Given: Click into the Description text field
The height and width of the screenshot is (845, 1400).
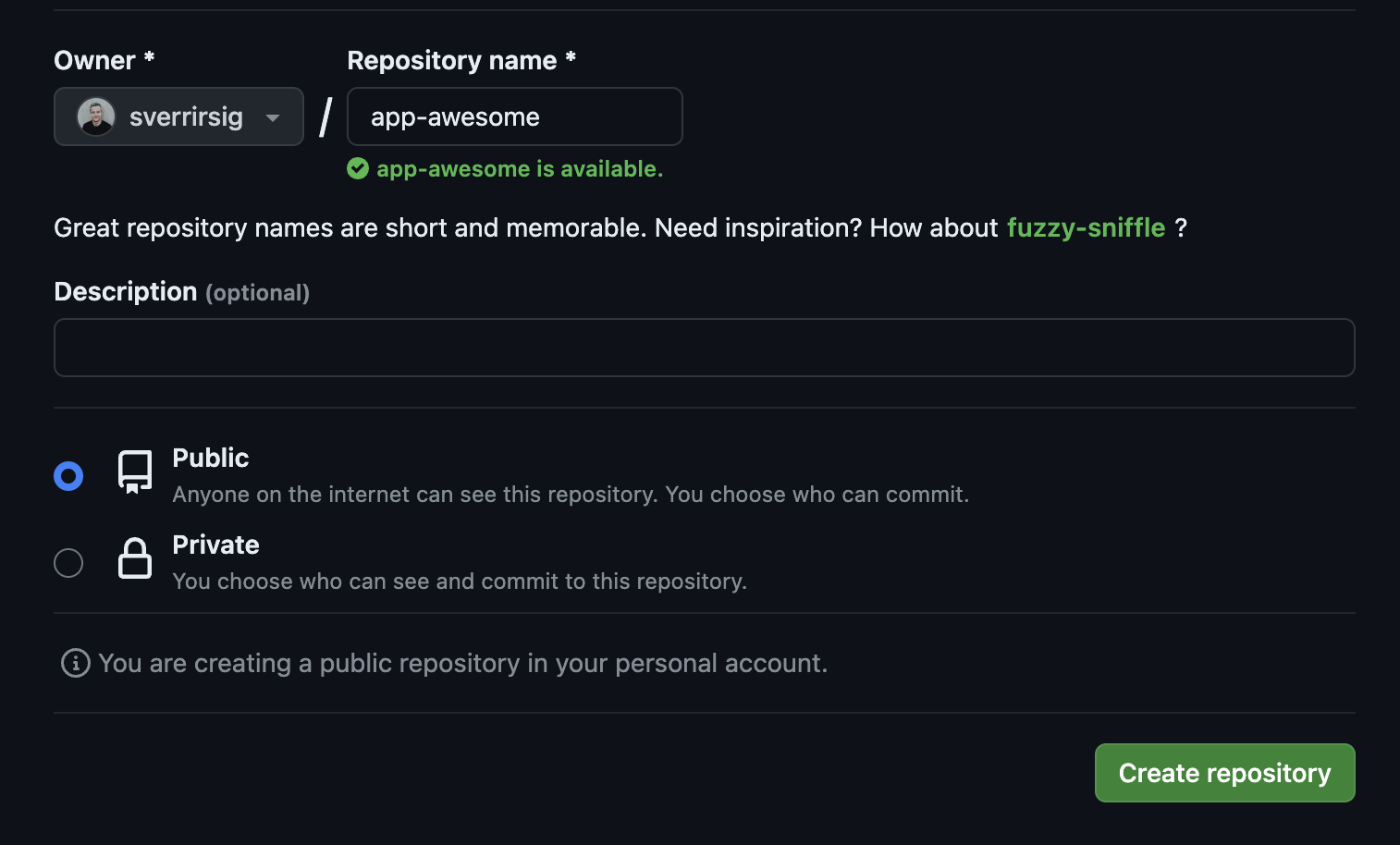Looking at the screenshot, I should pyautogui.click(x=704, y=348).
